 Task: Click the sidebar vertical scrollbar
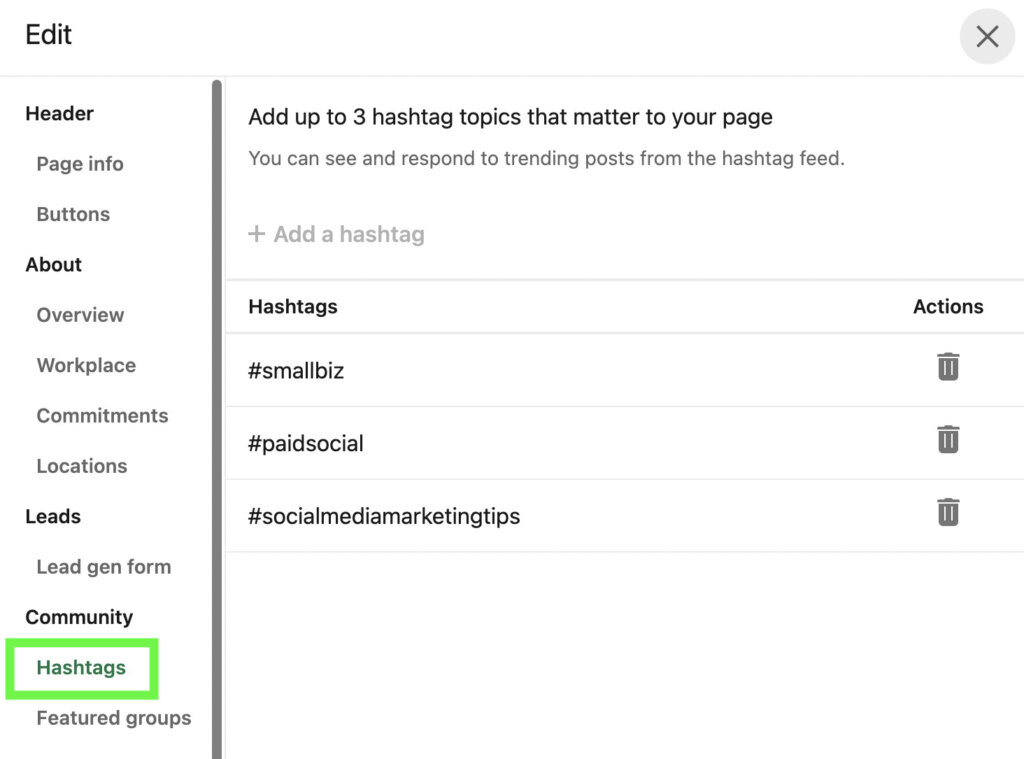[216, 400]
